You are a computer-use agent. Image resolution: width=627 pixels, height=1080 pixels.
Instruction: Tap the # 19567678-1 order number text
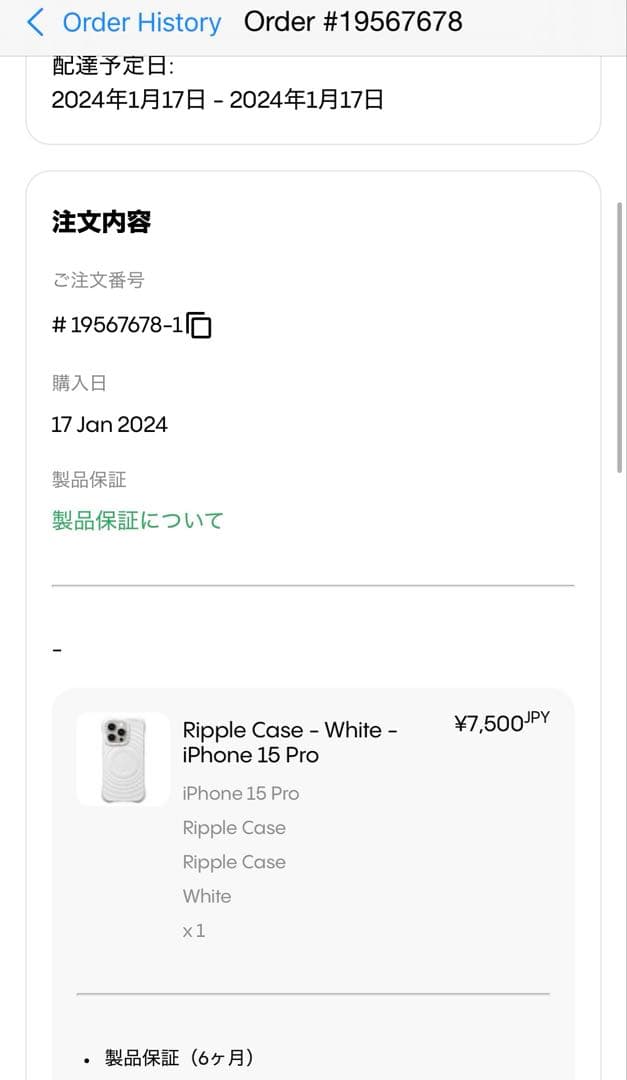[117, 325]
